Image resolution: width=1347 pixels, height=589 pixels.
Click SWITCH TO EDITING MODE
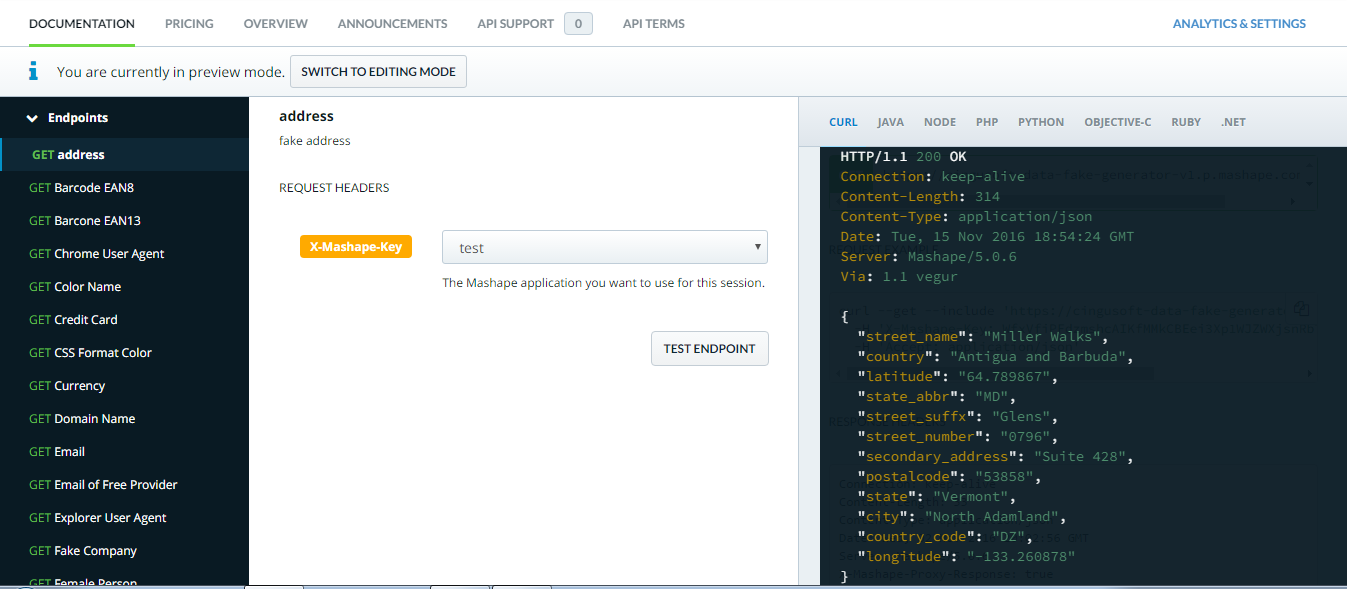(x=378, y=71)
